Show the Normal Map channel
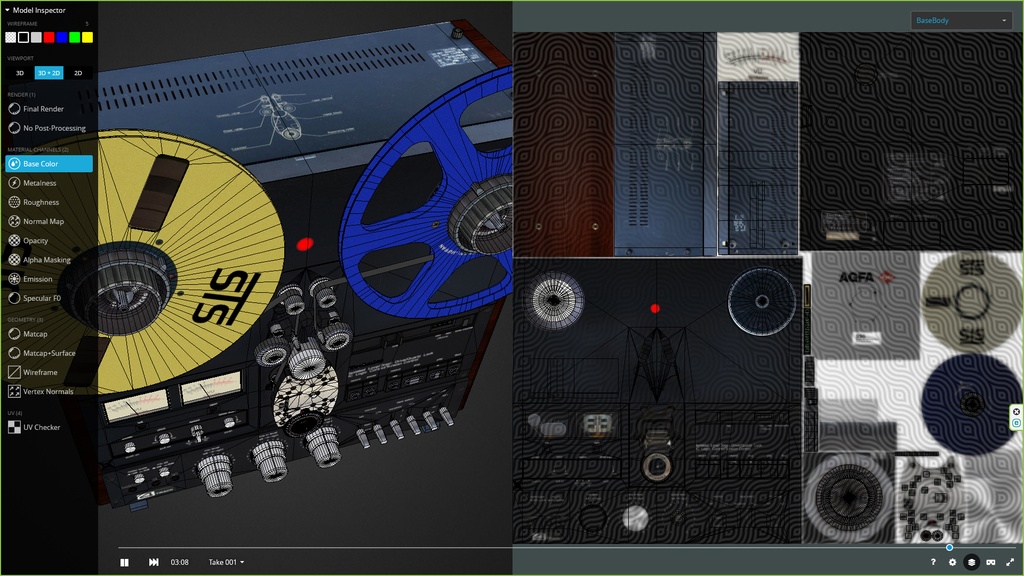 [43, 221]
